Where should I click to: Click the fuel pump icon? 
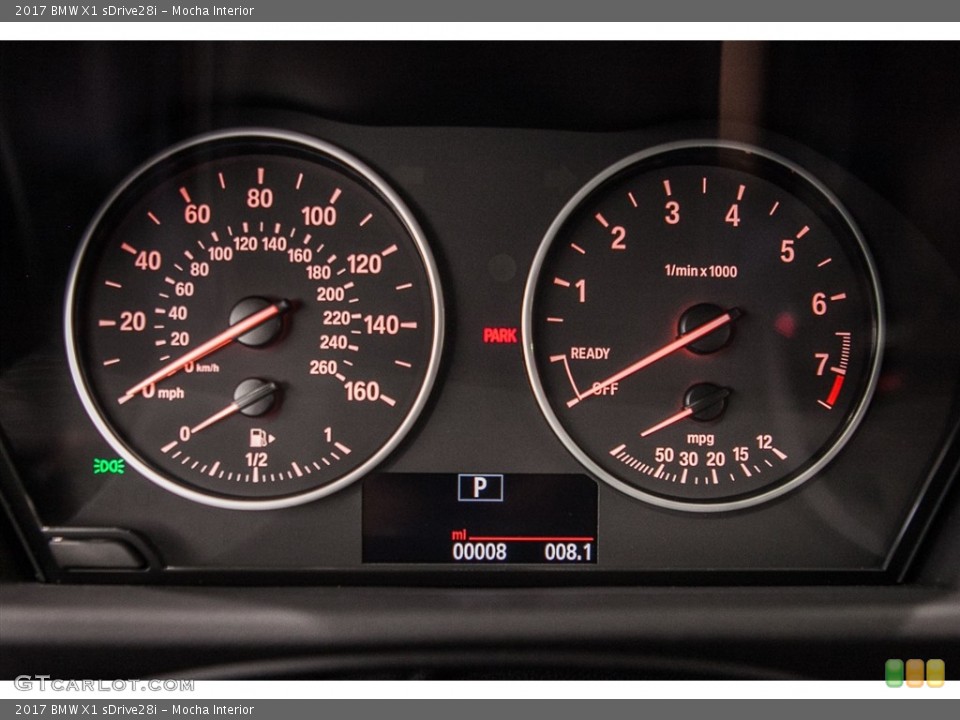pos(262,438)
